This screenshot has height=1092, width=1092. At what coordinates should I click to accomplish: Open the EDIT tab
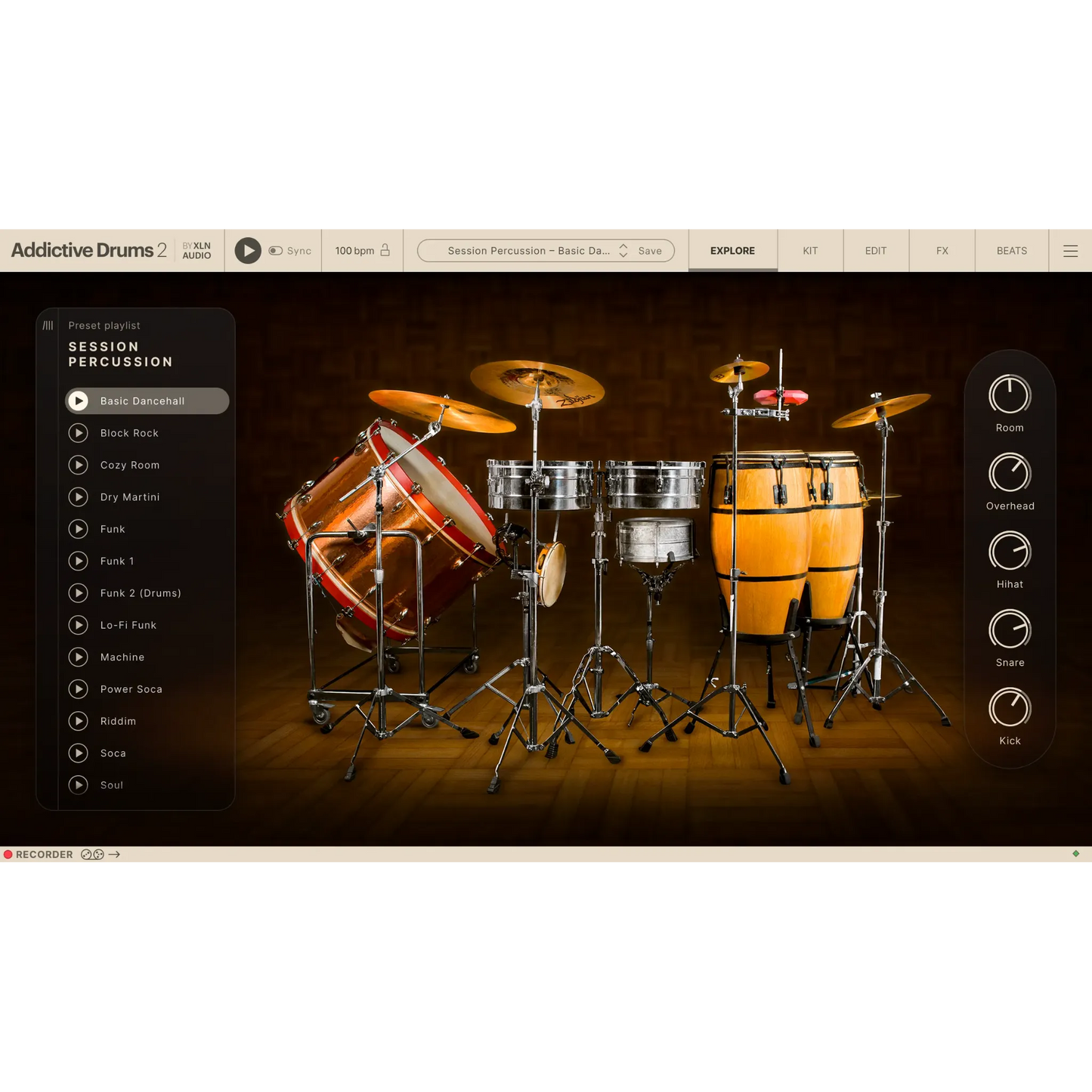pos(876,251)
